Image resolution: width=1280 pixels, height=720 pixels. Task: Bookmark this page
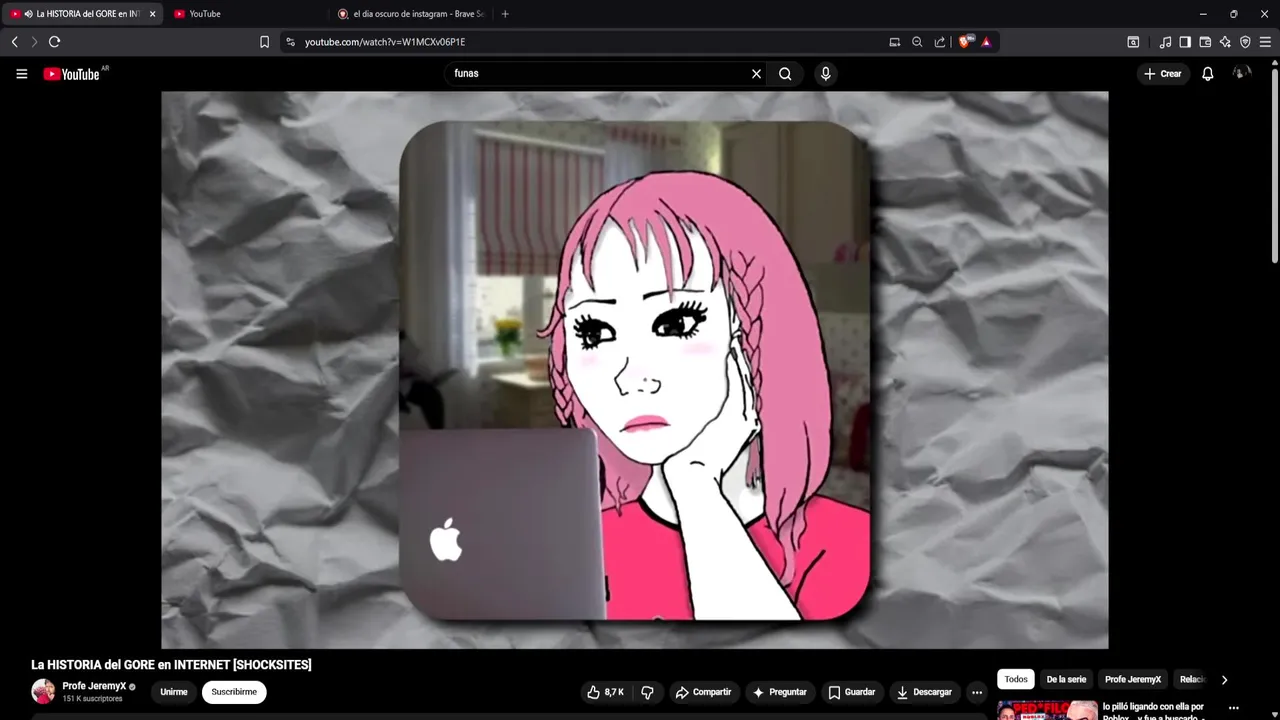click(264, 42)
